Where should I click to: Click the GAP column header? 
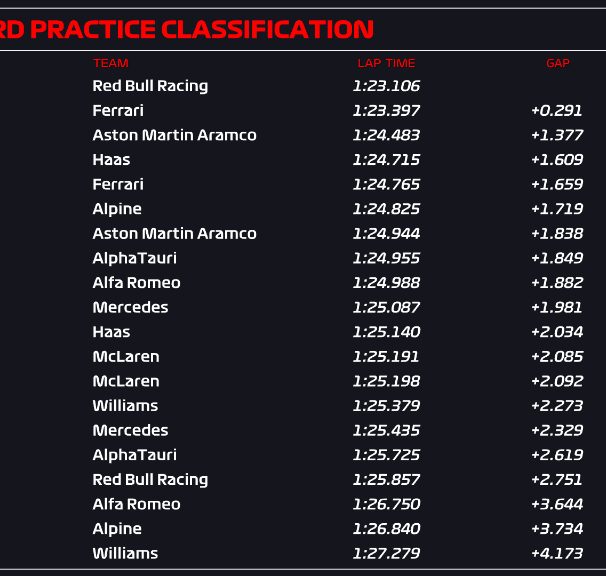(x=558, y=63)
